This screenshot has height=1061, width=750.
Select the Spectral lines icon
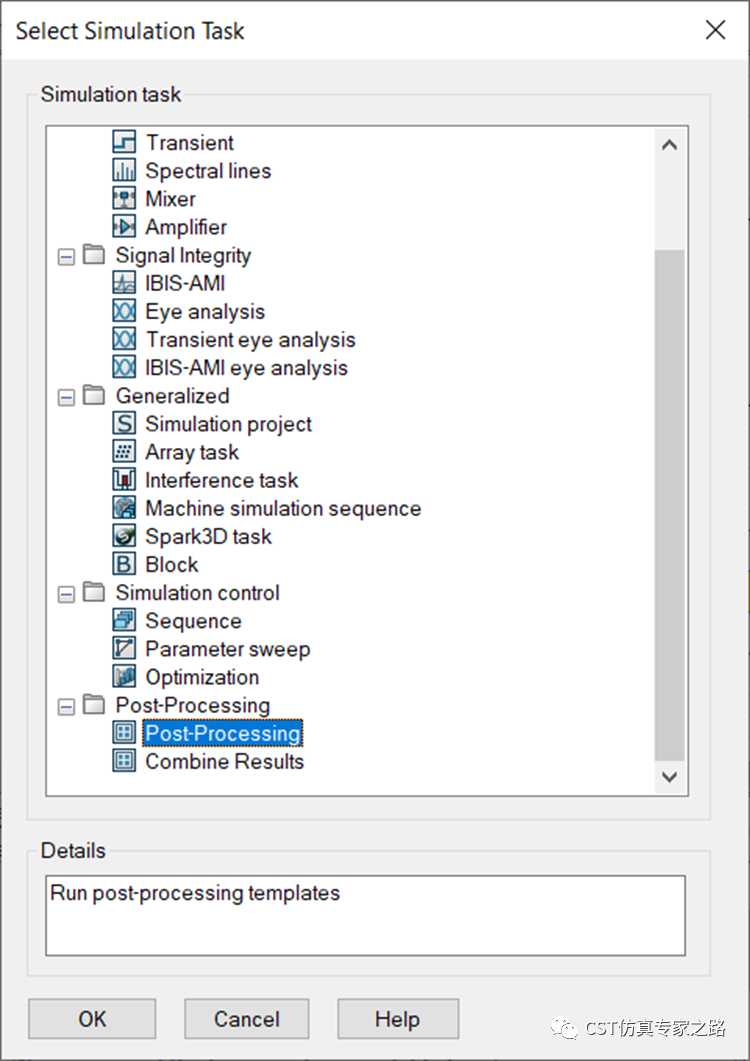[124, 171]
